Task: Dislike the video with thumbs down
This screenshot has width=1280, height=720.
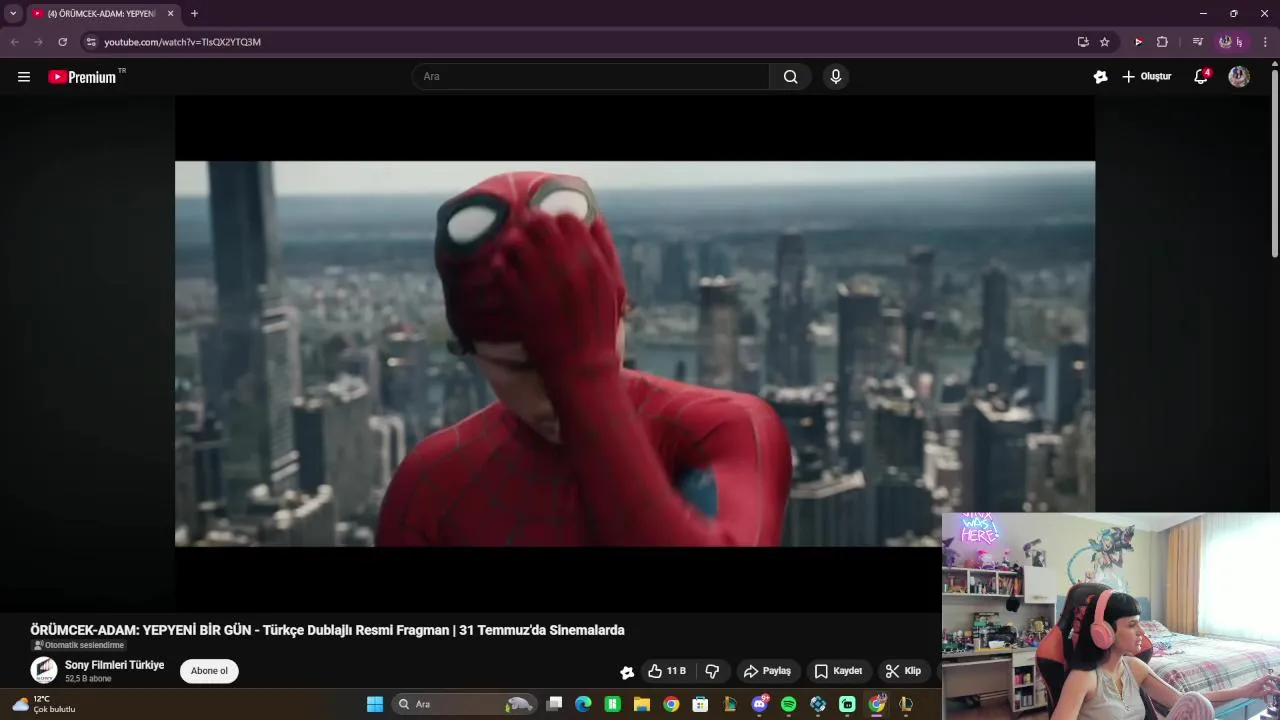Action: point(712,671)
